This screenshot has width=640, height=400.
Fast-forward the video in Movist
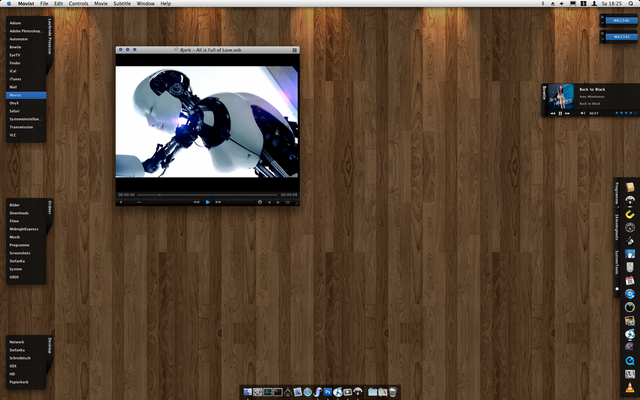[x=218, y=202]
